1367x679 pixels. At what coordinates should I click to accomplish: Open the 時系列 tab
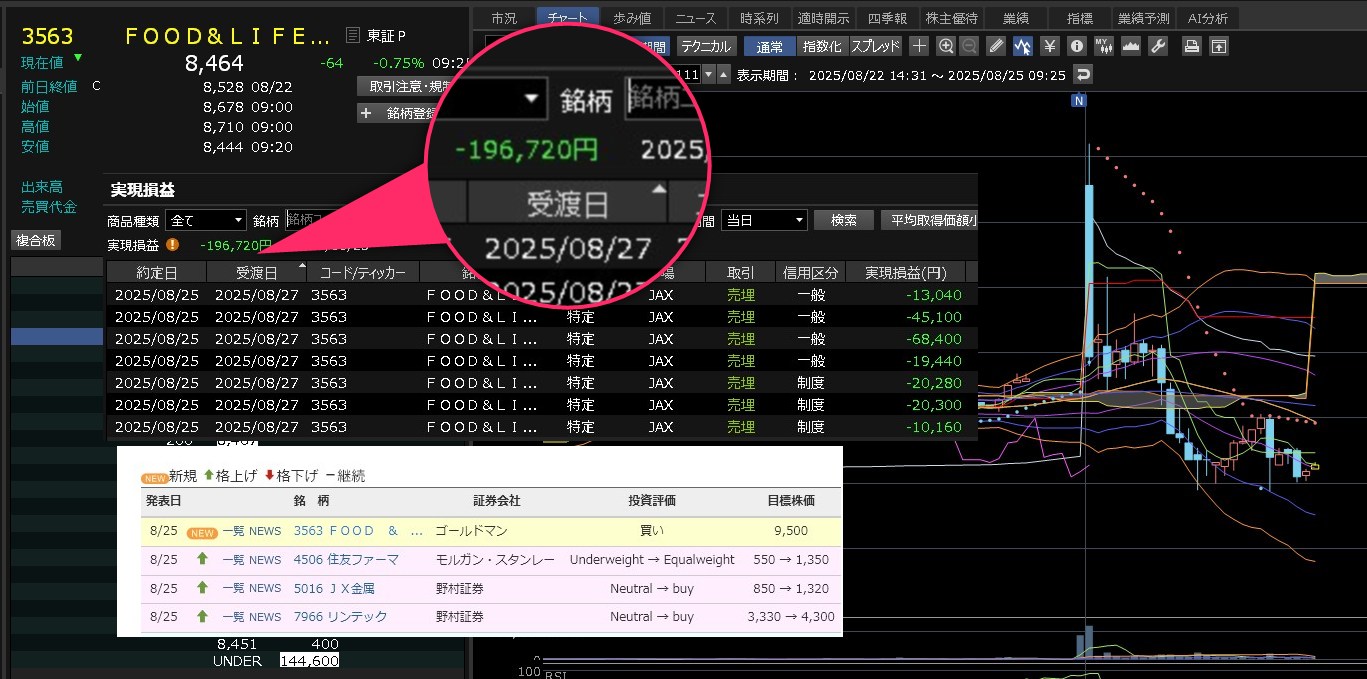point(759,18)
